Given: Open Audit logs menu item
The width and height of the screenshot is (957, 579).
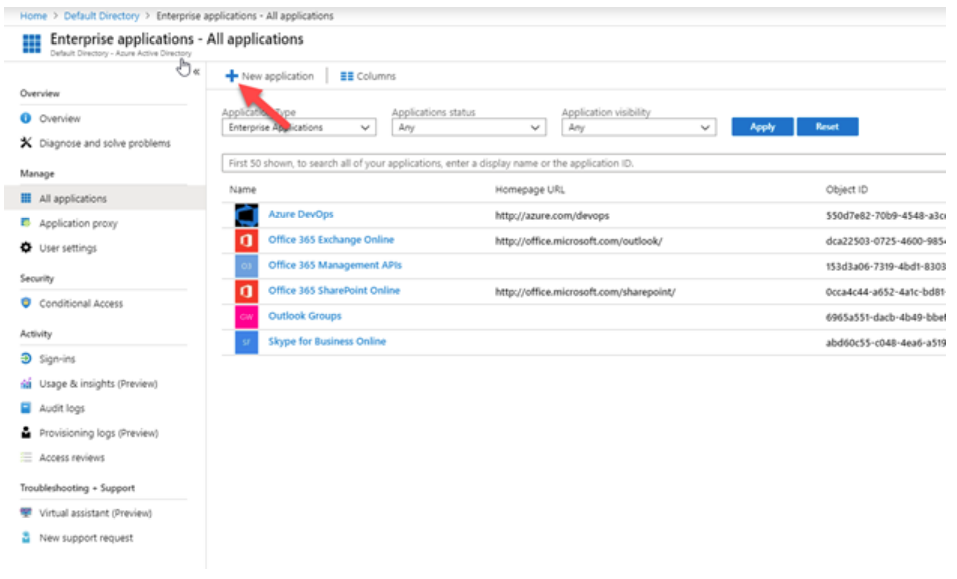Looking at the screenshot, I should coord(62,408).
